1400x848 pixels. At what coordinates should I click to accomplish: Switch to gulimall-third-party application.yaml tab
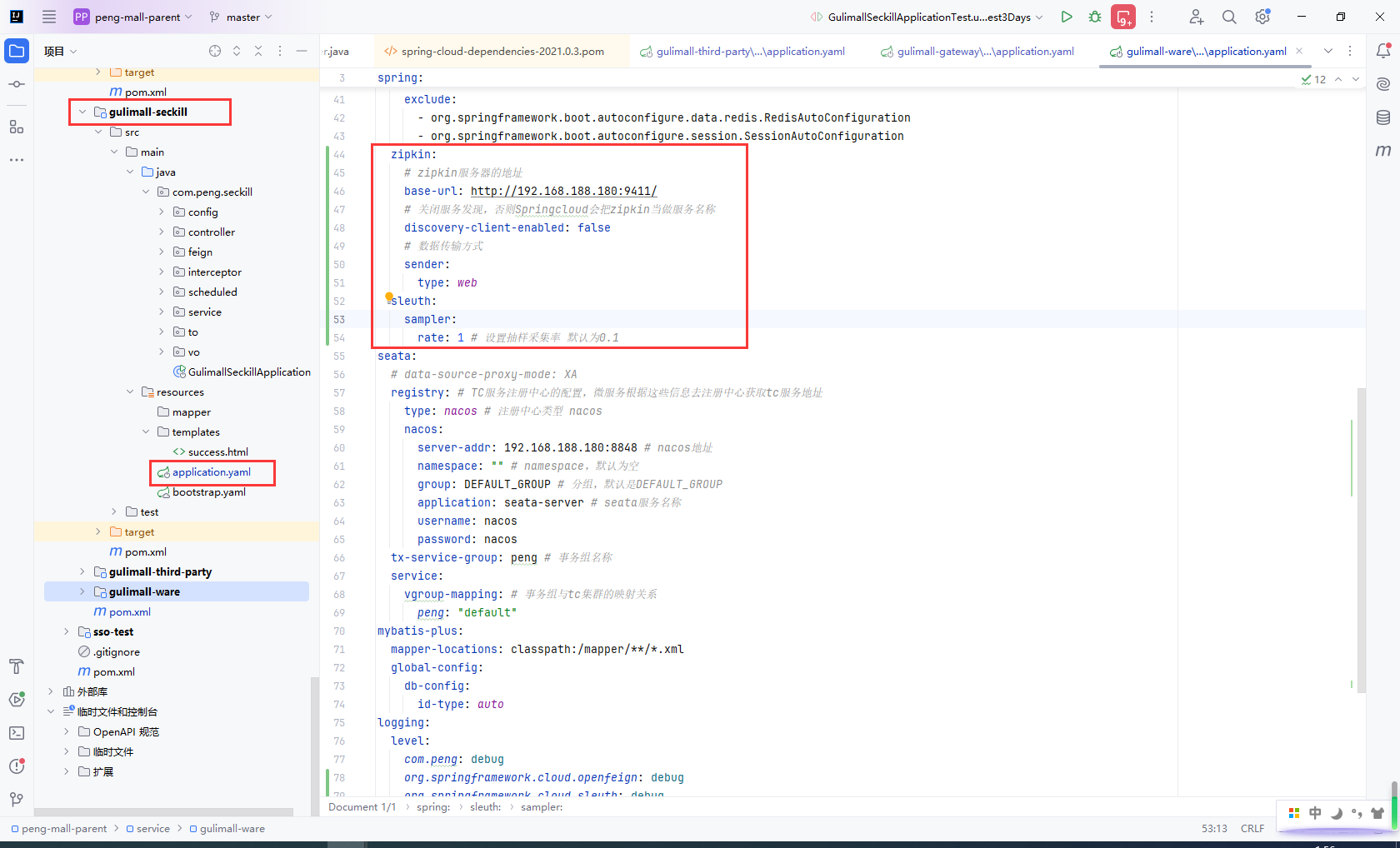click(x=742, y=51)
